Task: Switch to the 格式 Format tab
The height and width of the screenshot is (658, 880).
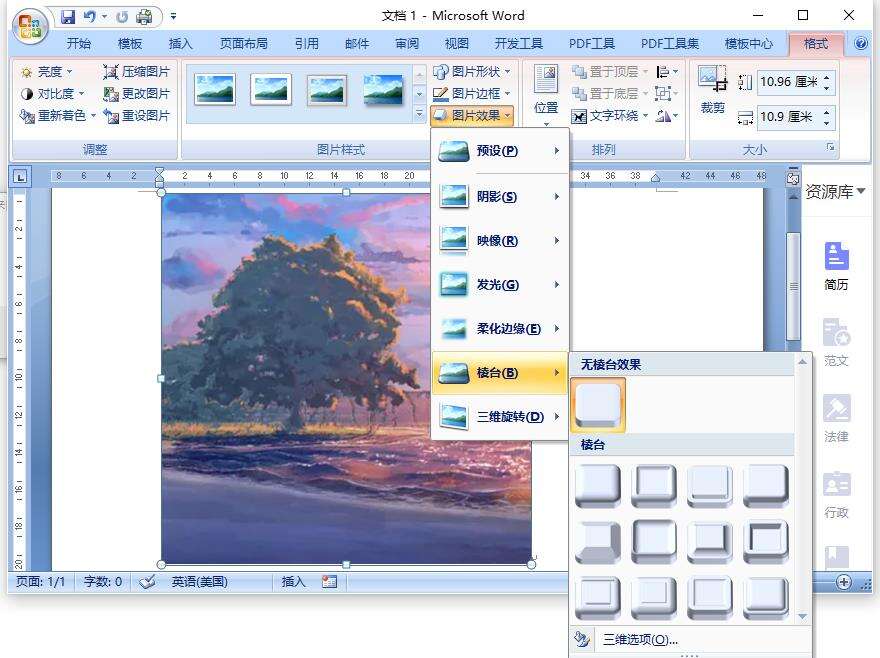Action: tap(816, 43)
